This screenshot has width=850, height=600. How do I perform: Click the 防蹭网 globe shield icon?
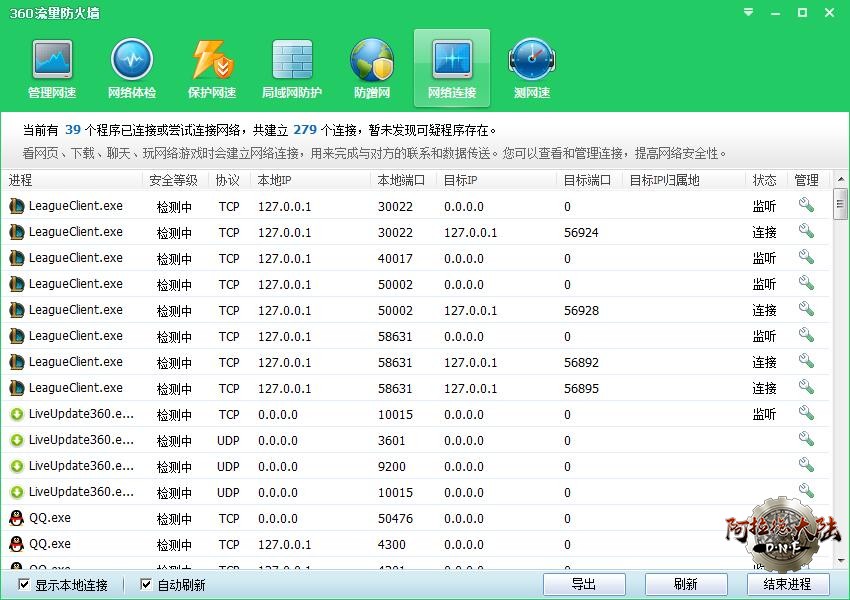pos(372,61)
